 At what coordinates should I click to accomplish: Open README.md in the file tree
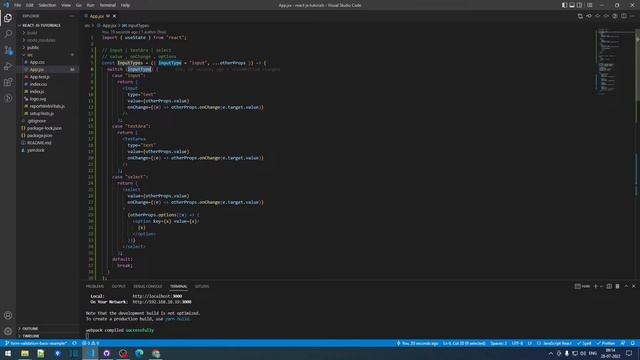pyautogui.click(x=39, y=143)
